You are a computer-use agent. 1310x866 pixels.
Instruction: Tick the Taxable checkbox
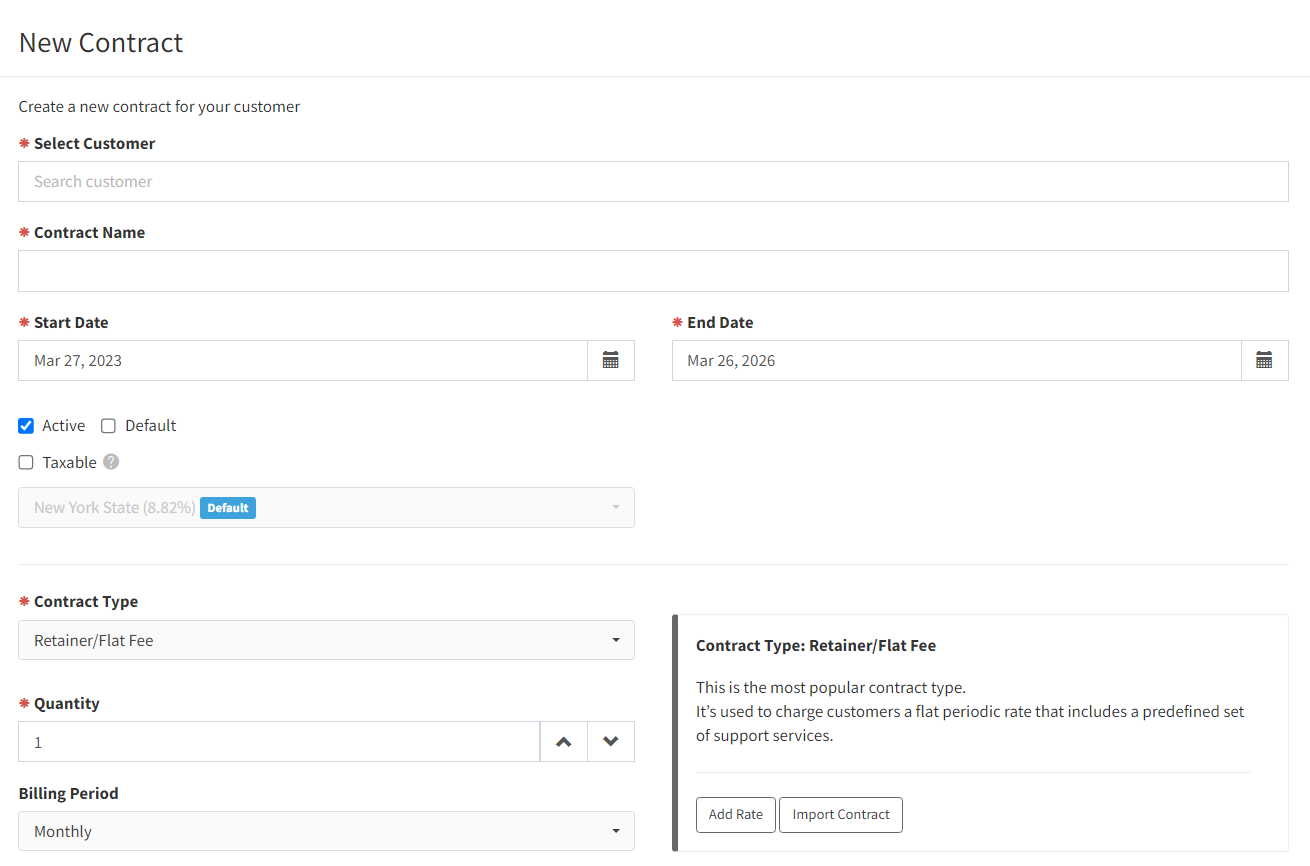pos(26,463)
